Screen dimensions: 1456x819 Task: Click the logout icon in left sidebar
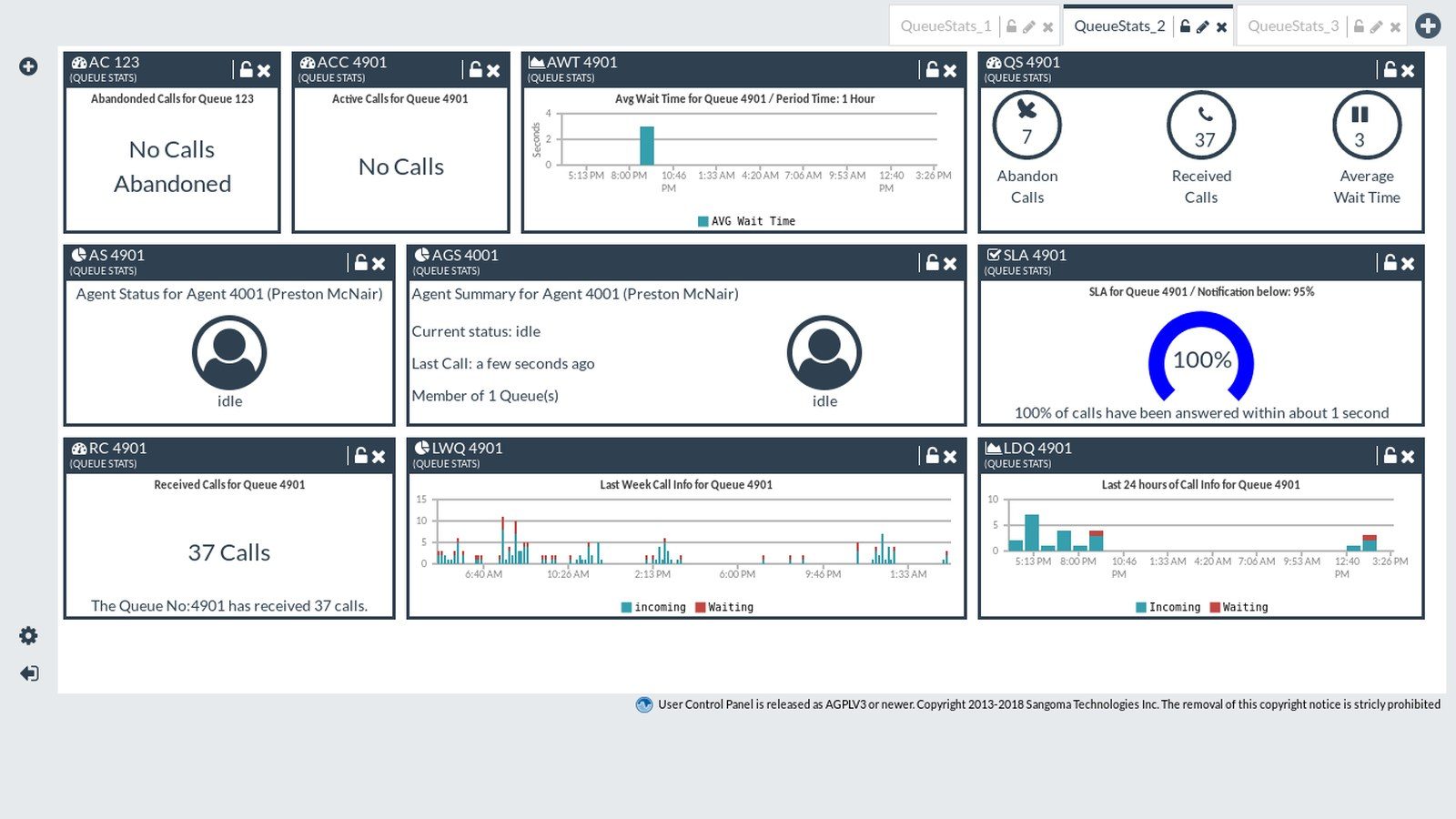point(29,673)
